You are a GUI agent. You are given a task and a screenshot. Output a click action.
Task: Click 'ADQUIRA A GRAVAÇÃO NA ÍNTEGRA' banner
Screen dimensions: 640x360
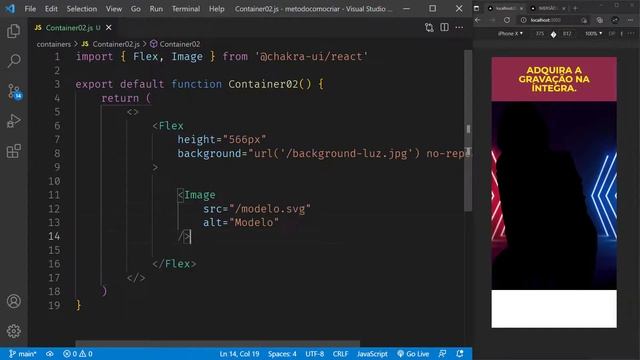point(554,79)
